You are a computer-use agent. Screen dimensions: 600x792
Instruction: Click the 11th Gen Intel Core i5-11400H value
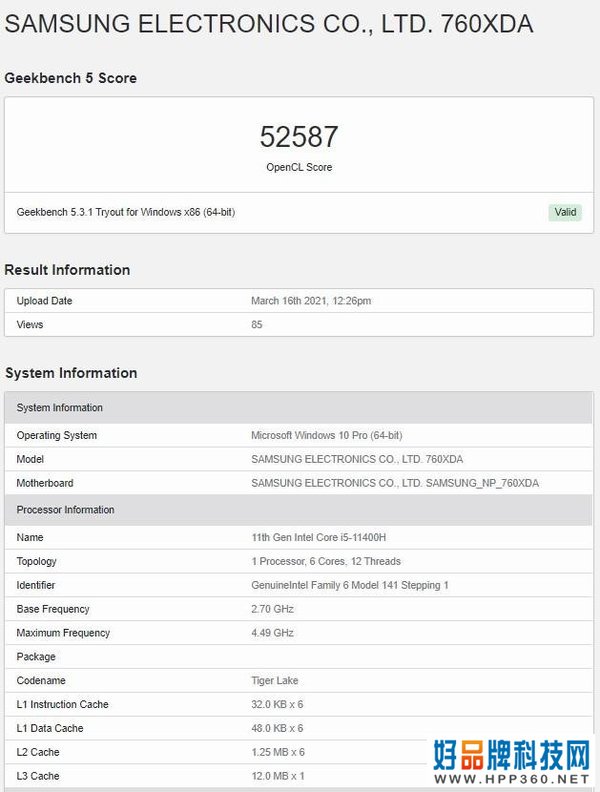(319, 537)
